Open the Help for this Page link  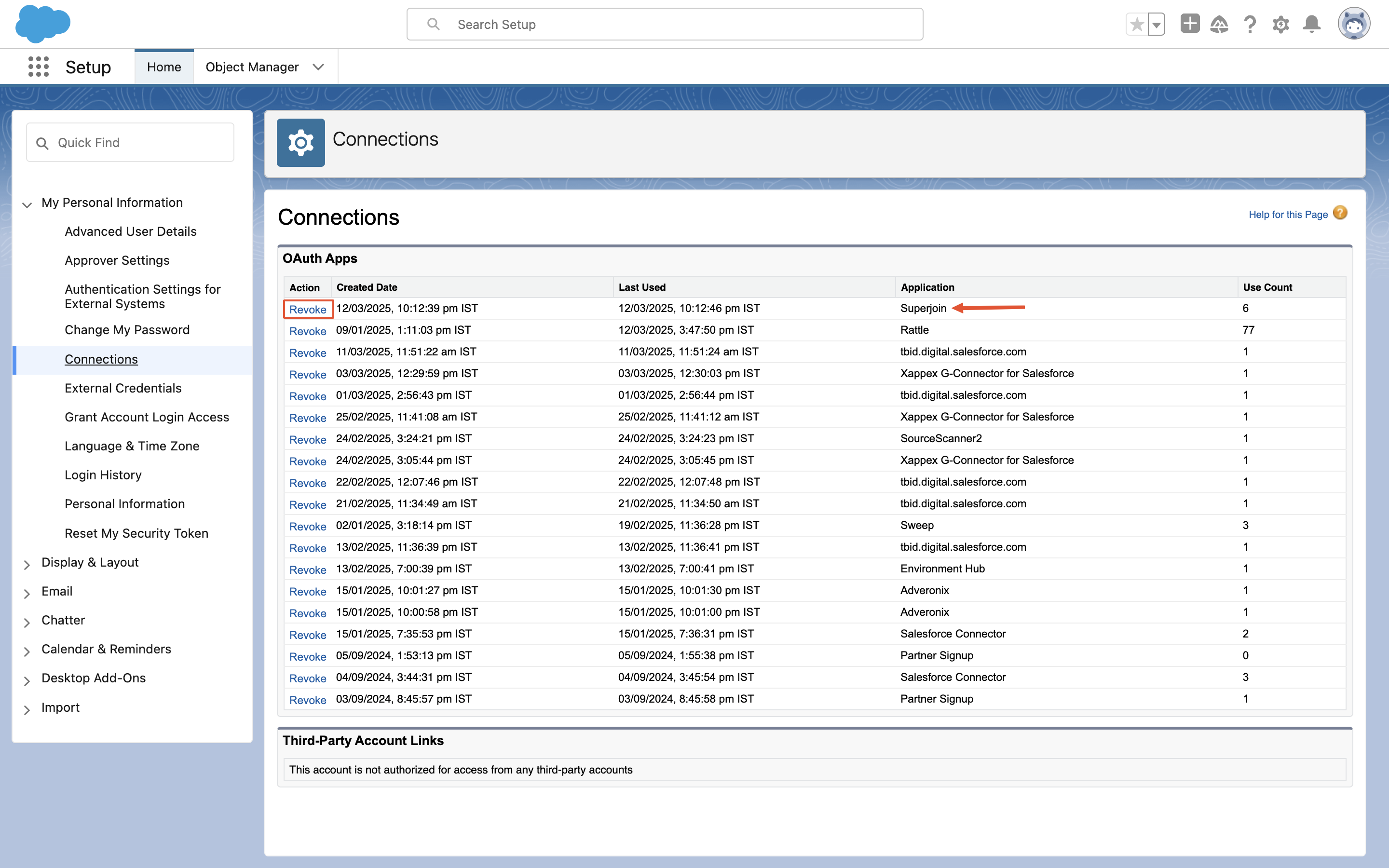pyautogui.click(x=1288, y=214)
